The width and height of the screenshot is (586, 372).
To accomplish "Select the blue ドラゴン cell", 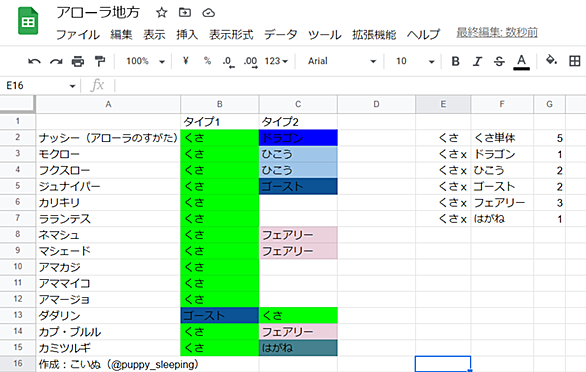I will [298, 138].
